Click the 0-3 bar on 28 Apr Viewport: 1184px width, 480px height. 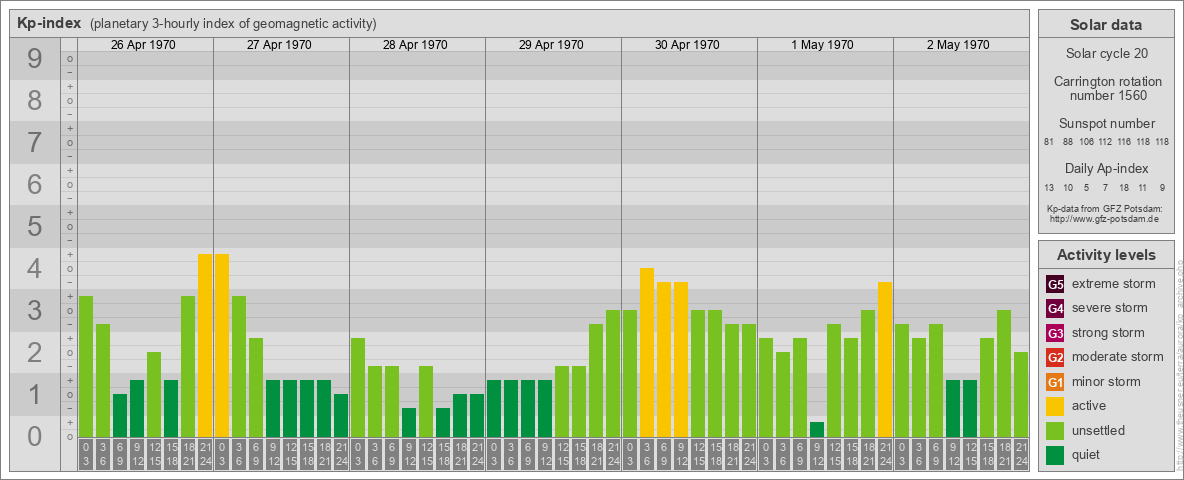pyautogui.click(x=358, y=387)
